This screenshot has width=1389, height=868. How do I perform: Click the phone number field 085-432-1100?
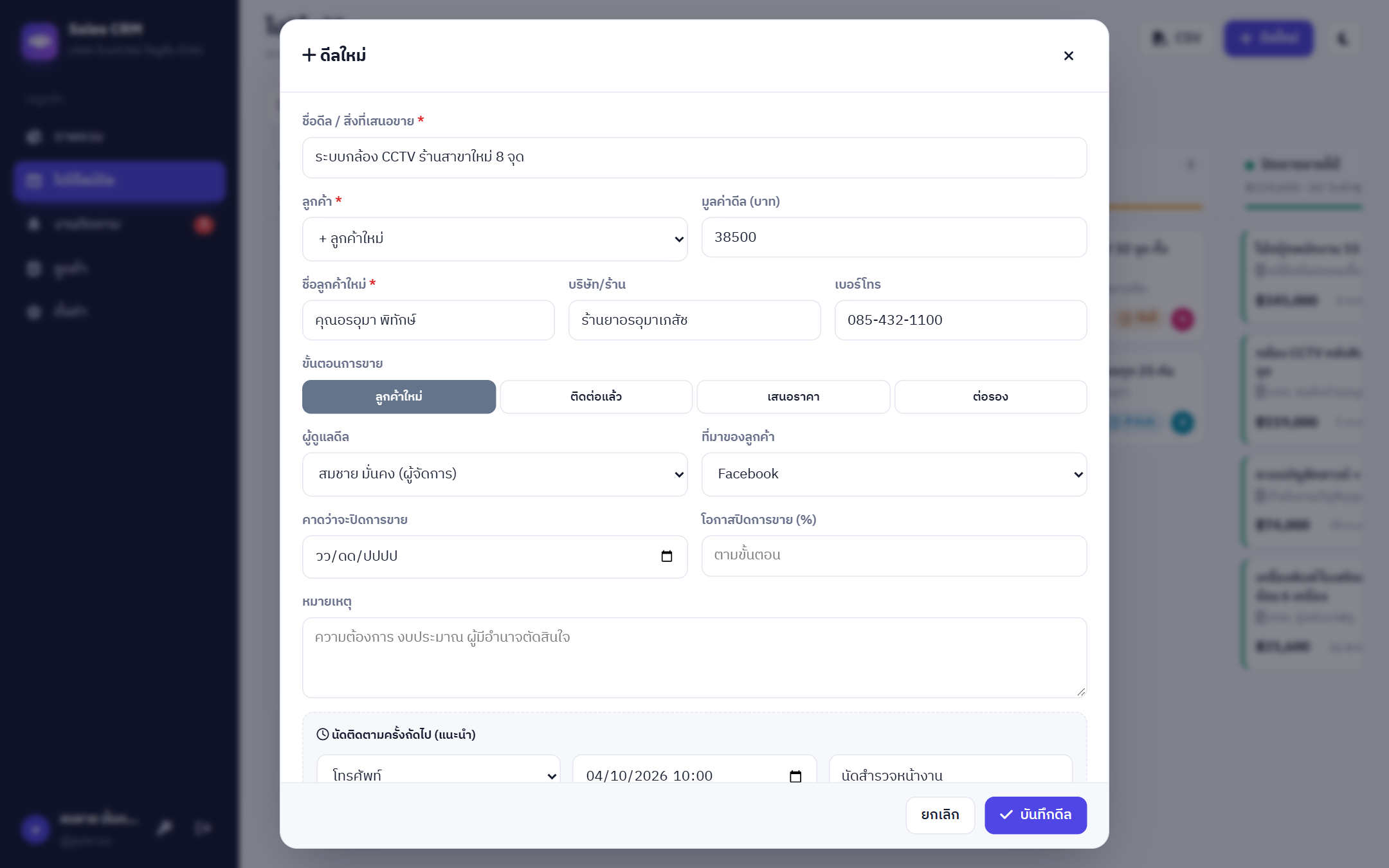pyautogui.click(x=961, y=320)
